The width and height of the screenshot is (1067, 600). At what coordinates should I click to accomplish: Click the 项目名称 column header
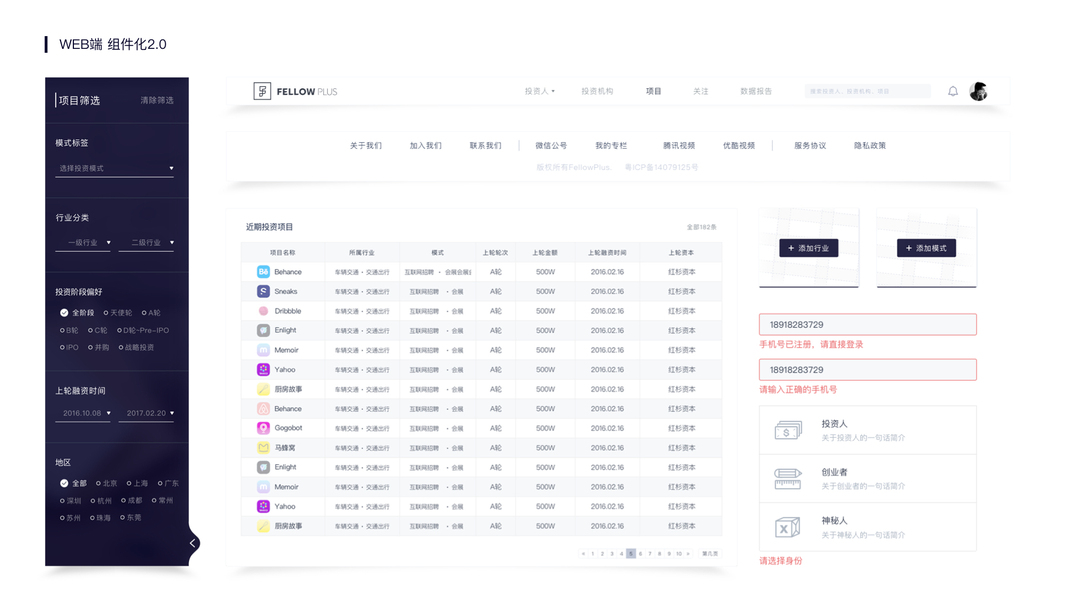pos(282,252)
